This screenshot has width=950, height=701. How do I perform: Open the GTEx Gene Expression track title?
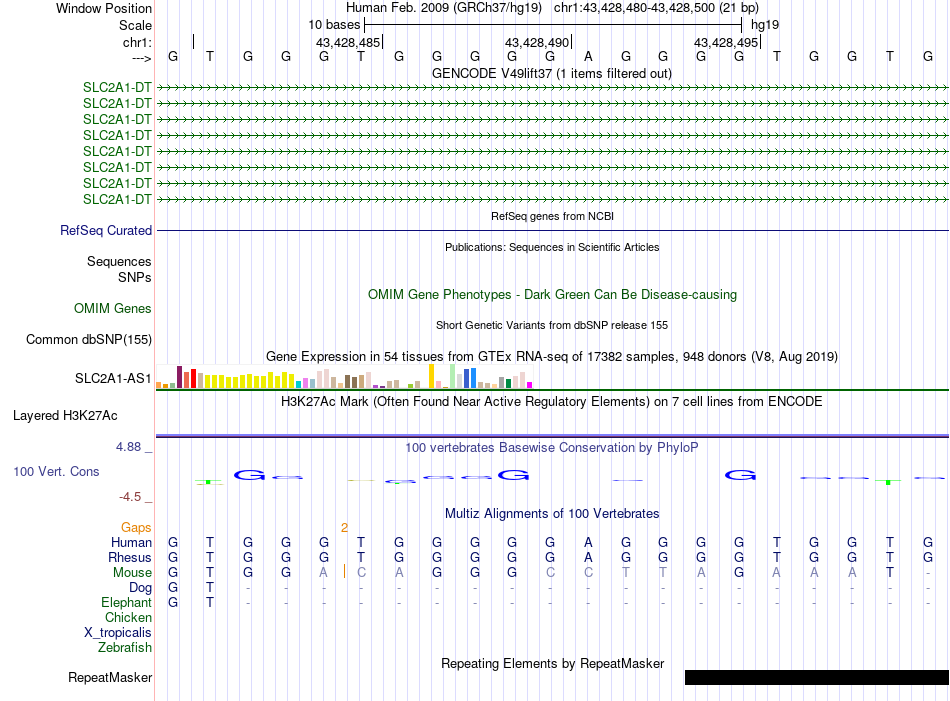pyautogui.click(x=552, y=356)
